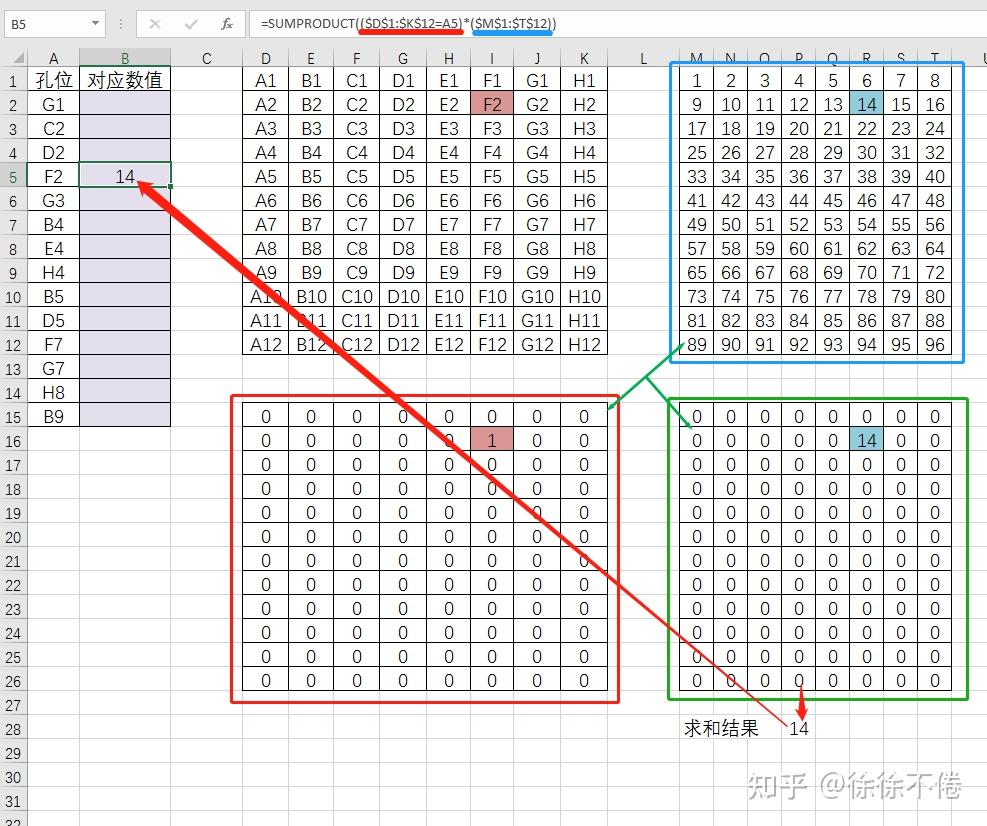The height and width of the screenshot is (826, 987).
Task: Select empty cell B2 under 对应数值
Action: (x=125, y=104)
